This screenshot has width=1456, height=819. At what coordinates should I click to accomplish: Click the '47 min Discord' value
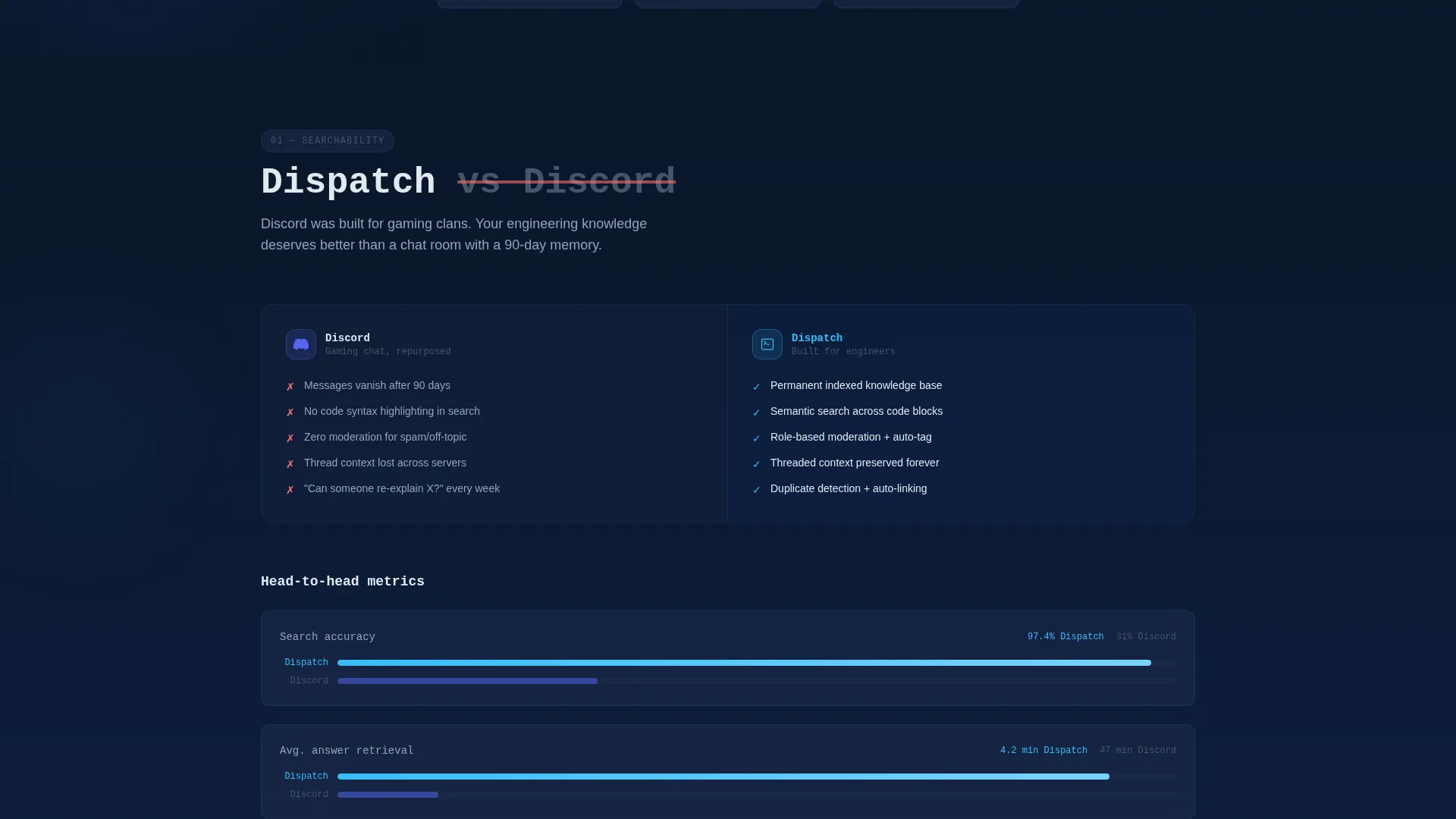click(x=1137, y=751)
